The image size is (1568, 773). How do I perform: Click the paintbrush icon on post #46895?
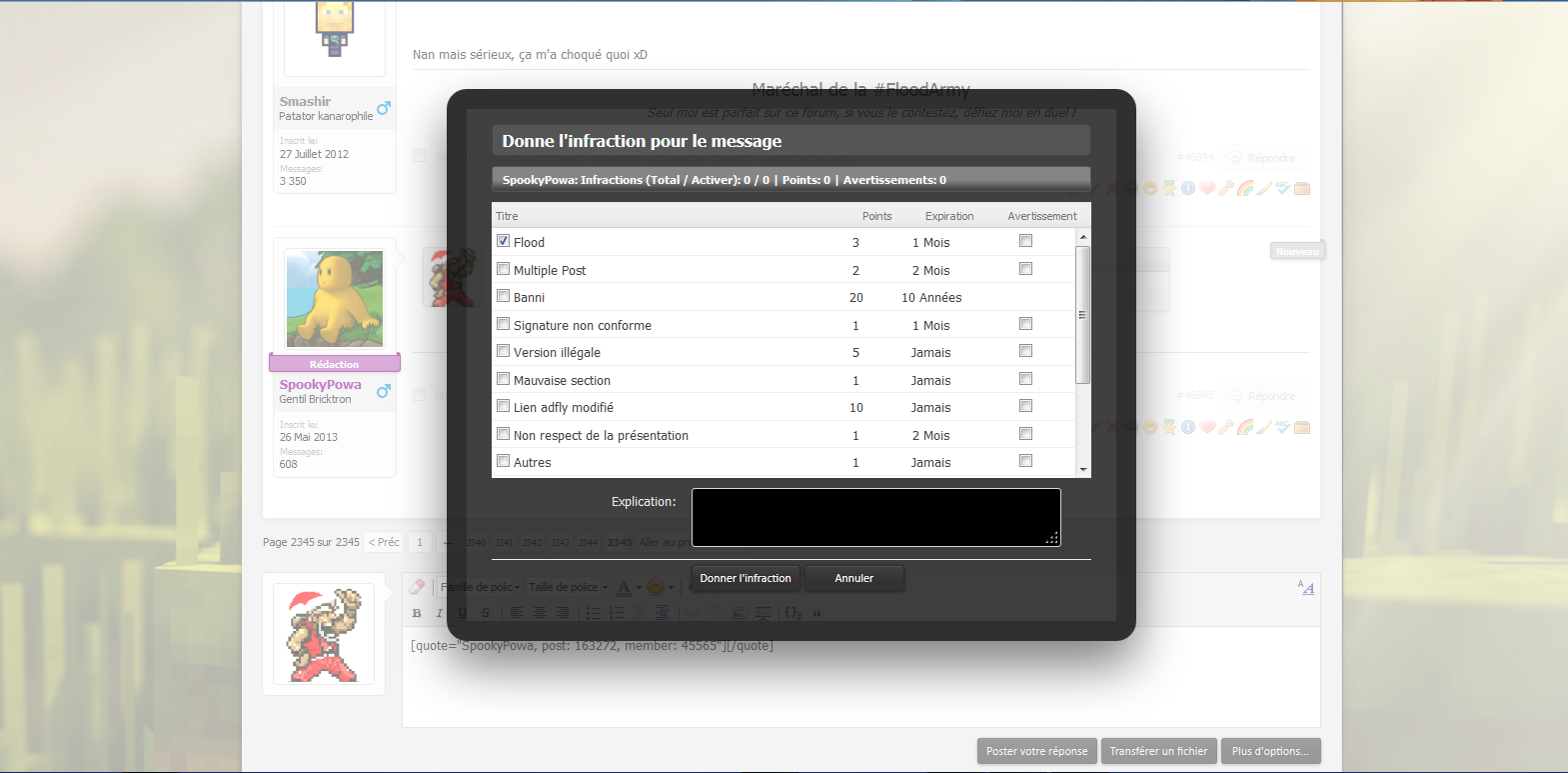pyautogui.click(x=1264, y=427)
